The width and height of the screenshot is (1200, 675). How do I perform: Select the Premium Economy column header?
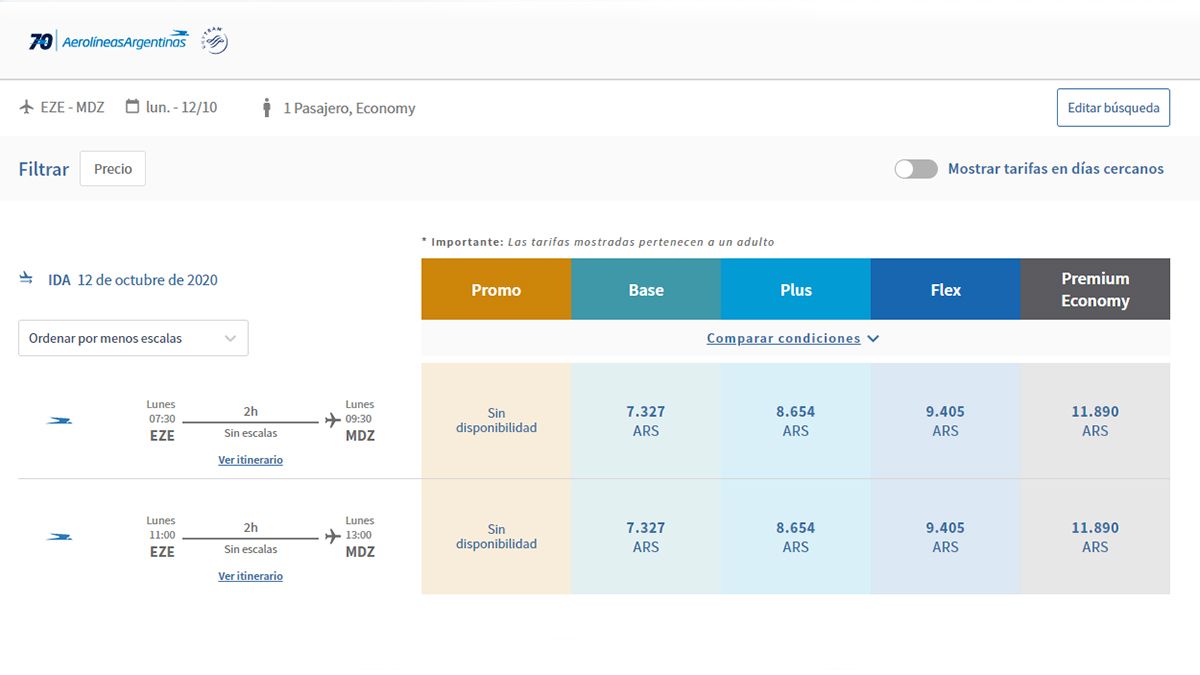pos(1095,290)
